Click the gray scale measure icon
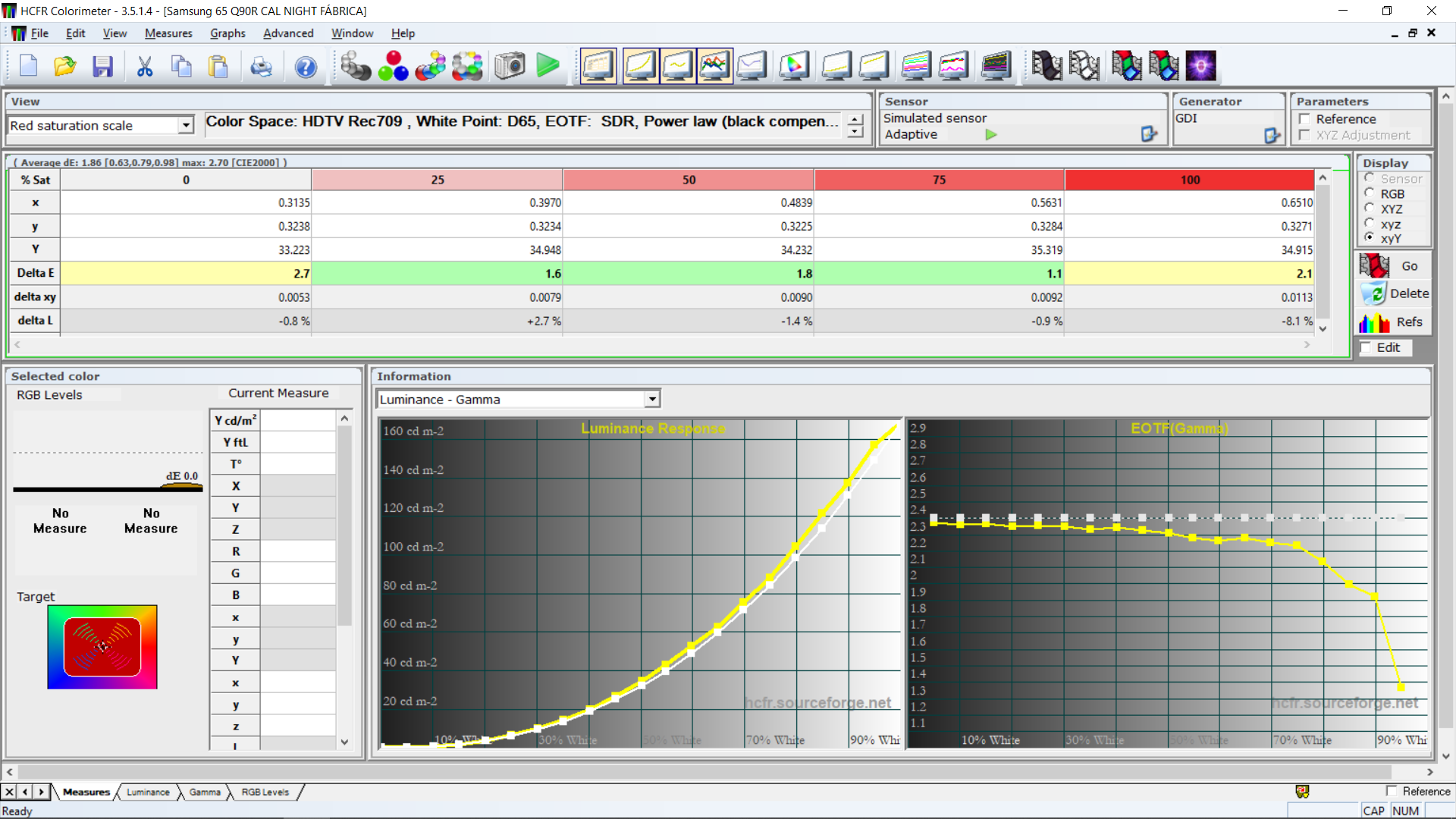 355,67
